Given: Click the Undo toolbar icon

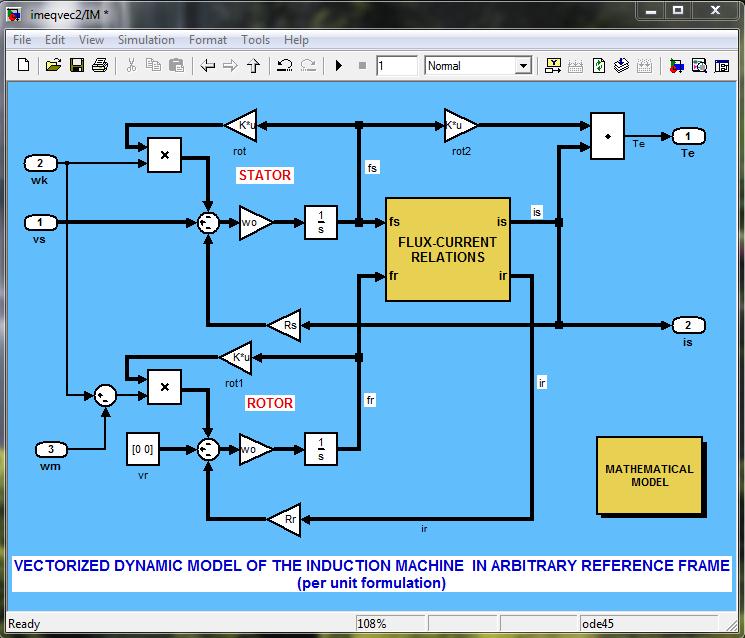Looking at the screenshot, I should coord(285,65).
